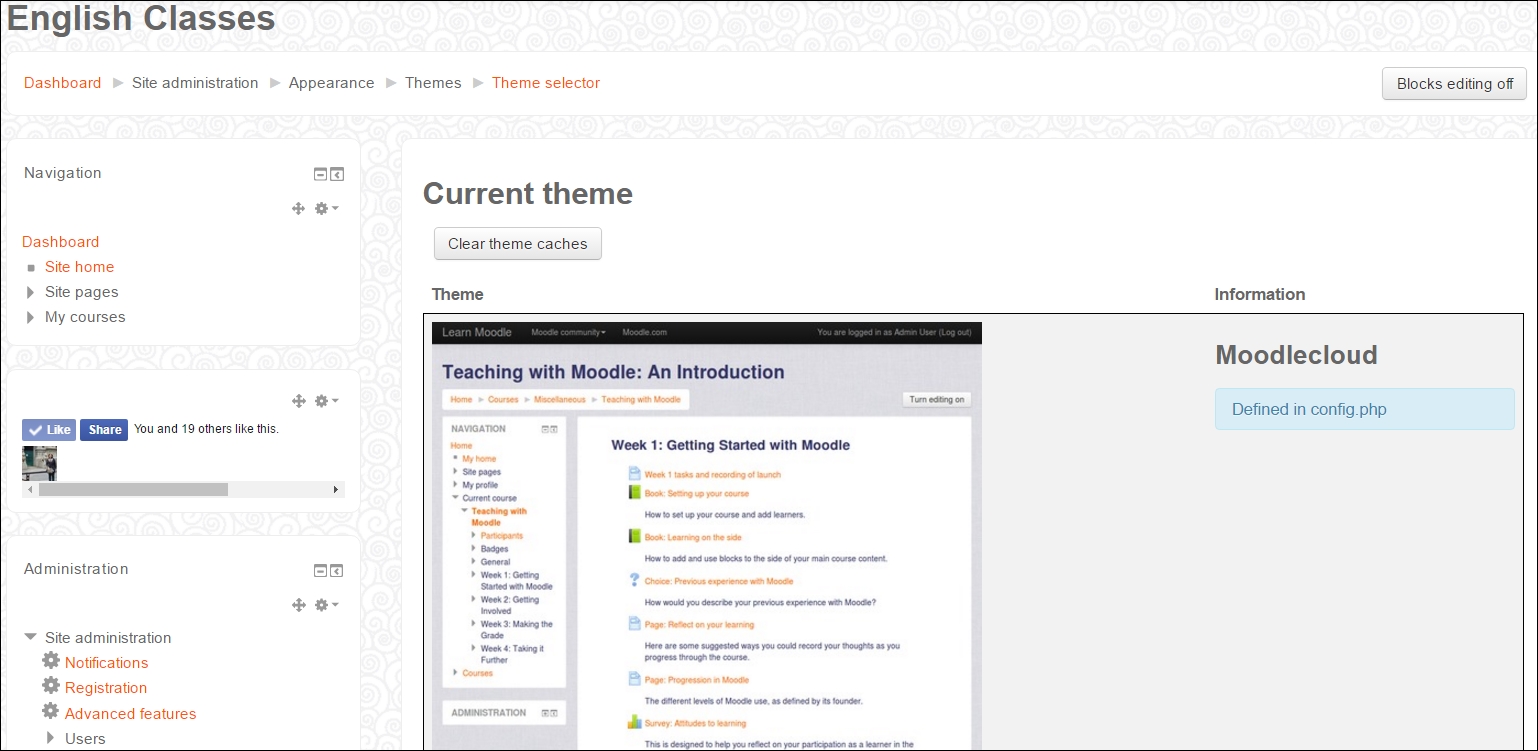Screen dimensions: 1538x751
Task: Open the Administration block actions gear menu
Action: tap(326, 605)
